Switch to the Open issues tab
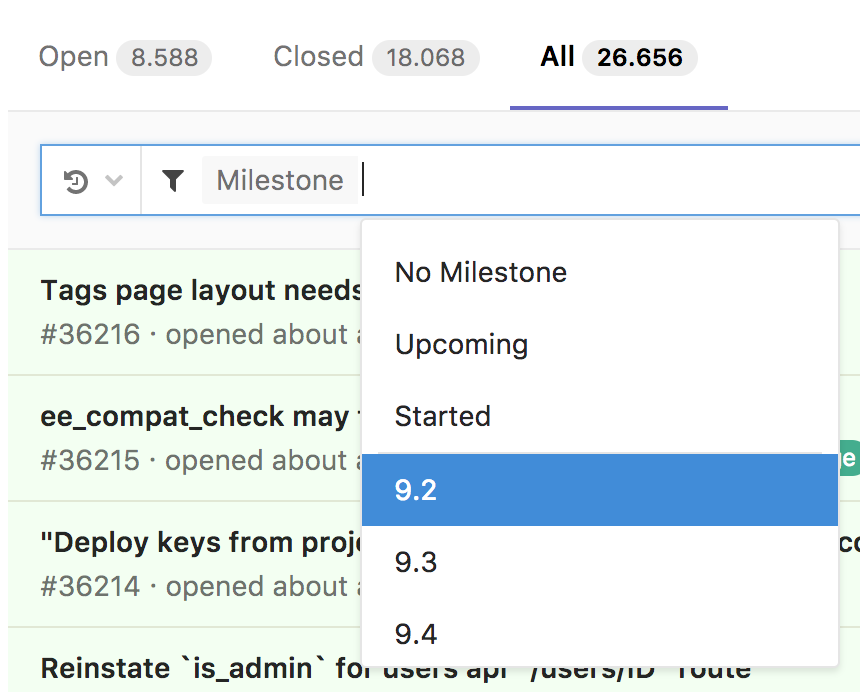The width and height of the screenshot is (860, 692). [x=125, y=57]
